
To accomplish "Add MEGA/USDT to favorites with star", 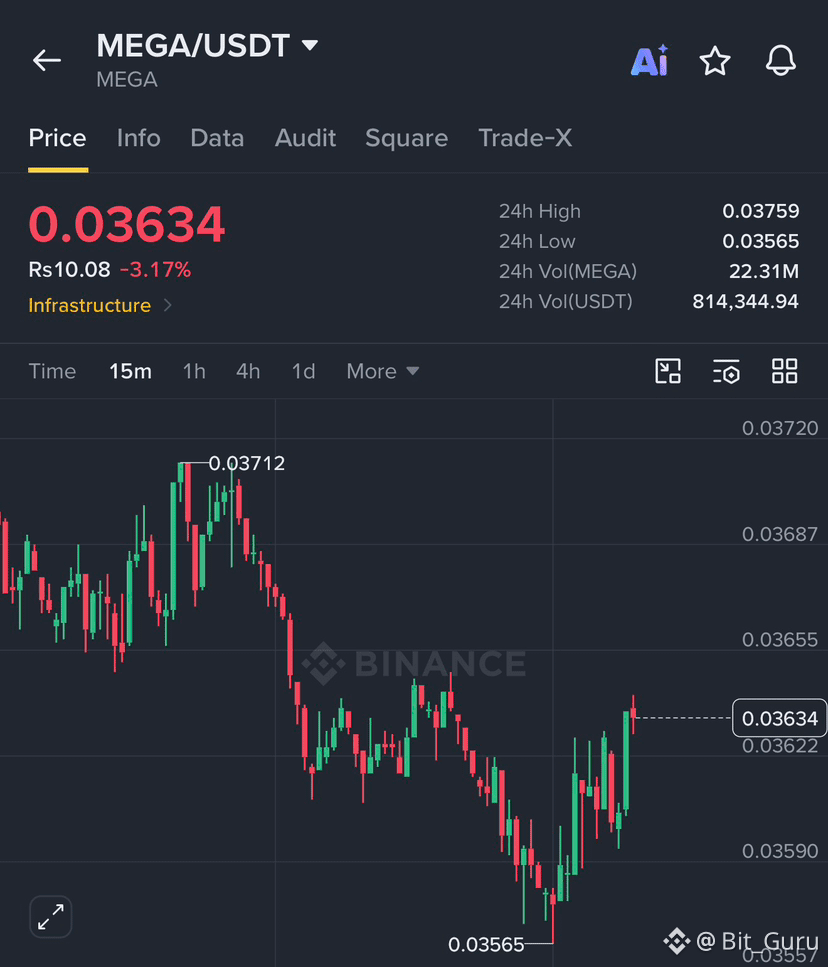I will tap(715, 60).
